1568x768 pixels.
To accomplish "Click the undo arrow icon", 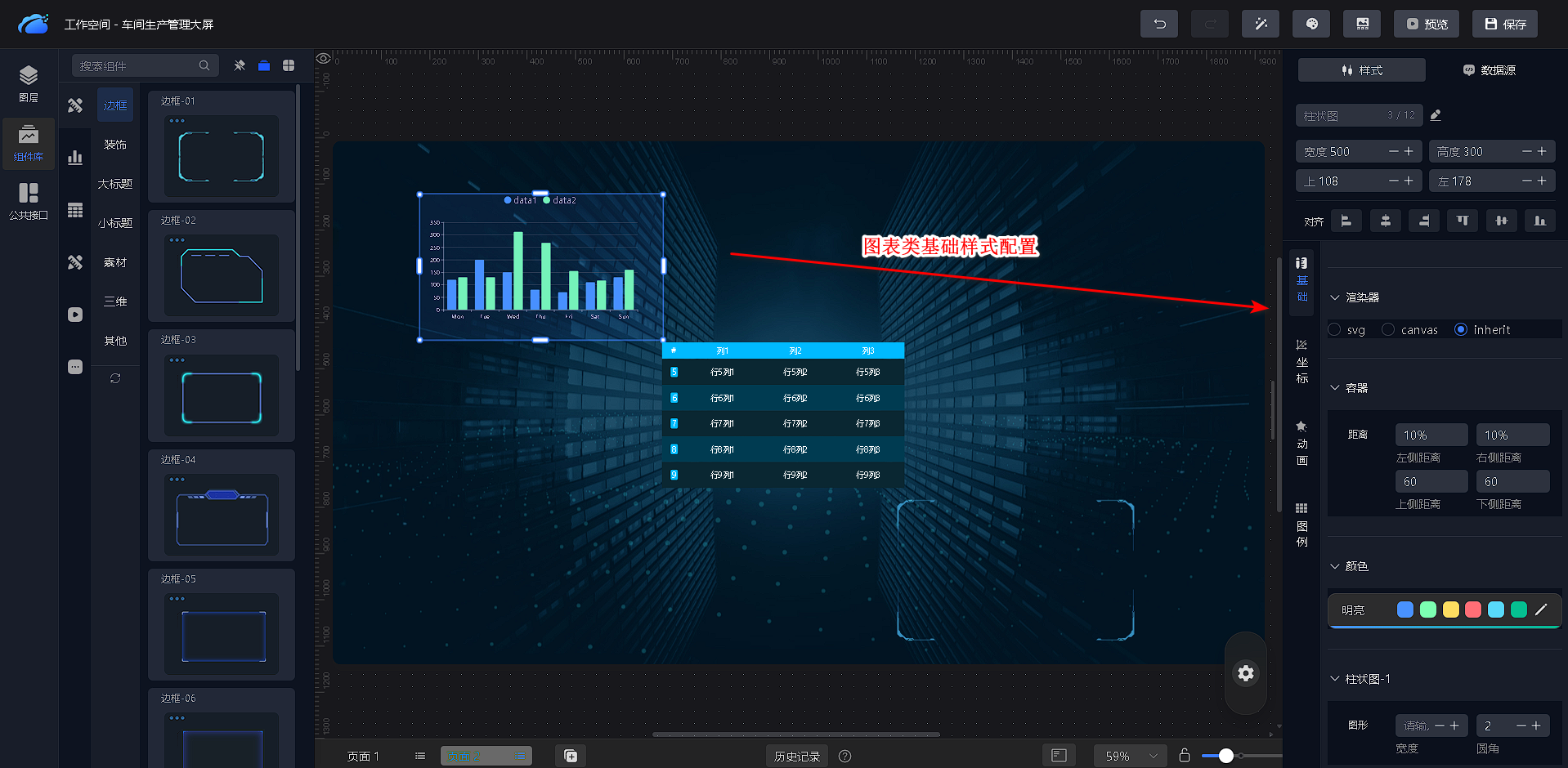I will tap(1158, 24).
